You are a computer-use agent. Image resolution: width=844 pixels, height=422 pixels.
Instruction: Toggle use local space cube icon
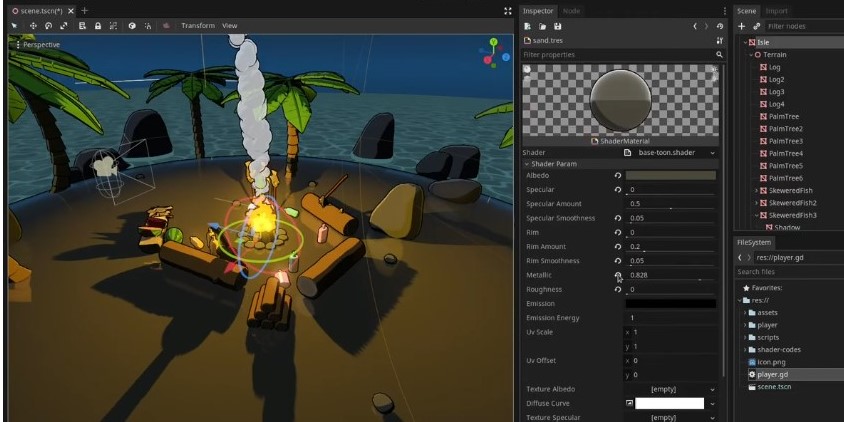point(132,26)
